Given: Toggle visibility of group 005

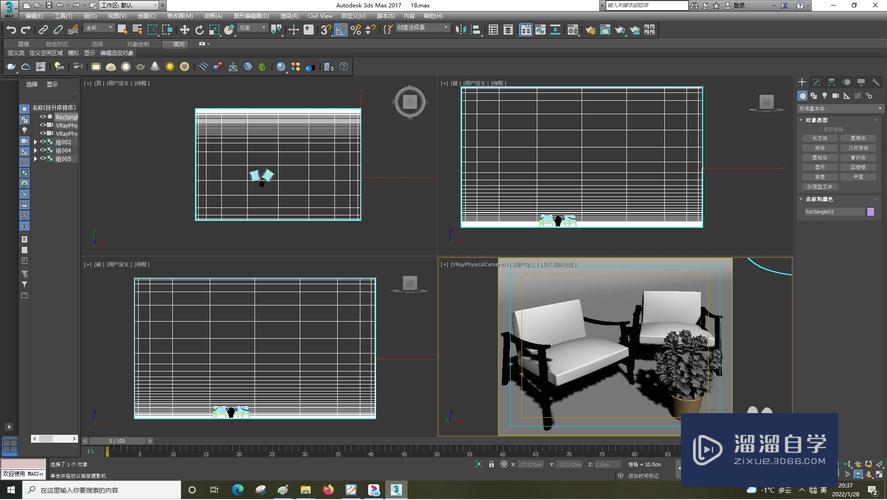Looking at the screenshot, I should pos(42,158).
